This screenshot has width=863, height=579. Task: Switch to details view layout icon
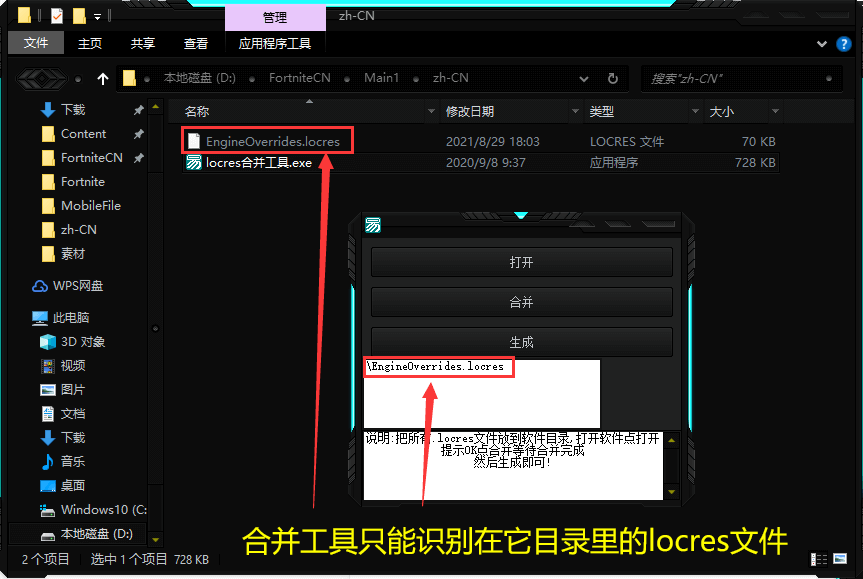pos(819,560)
